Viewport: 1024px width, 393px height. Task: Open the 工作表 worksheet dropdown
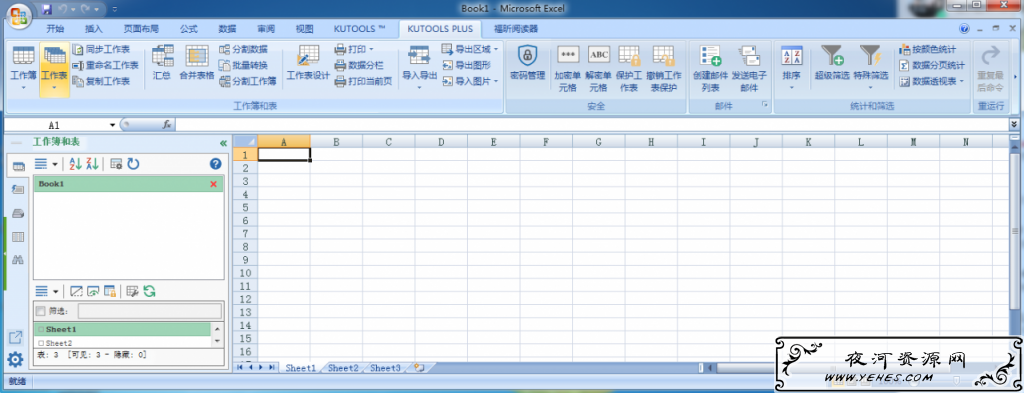[54, 69]
